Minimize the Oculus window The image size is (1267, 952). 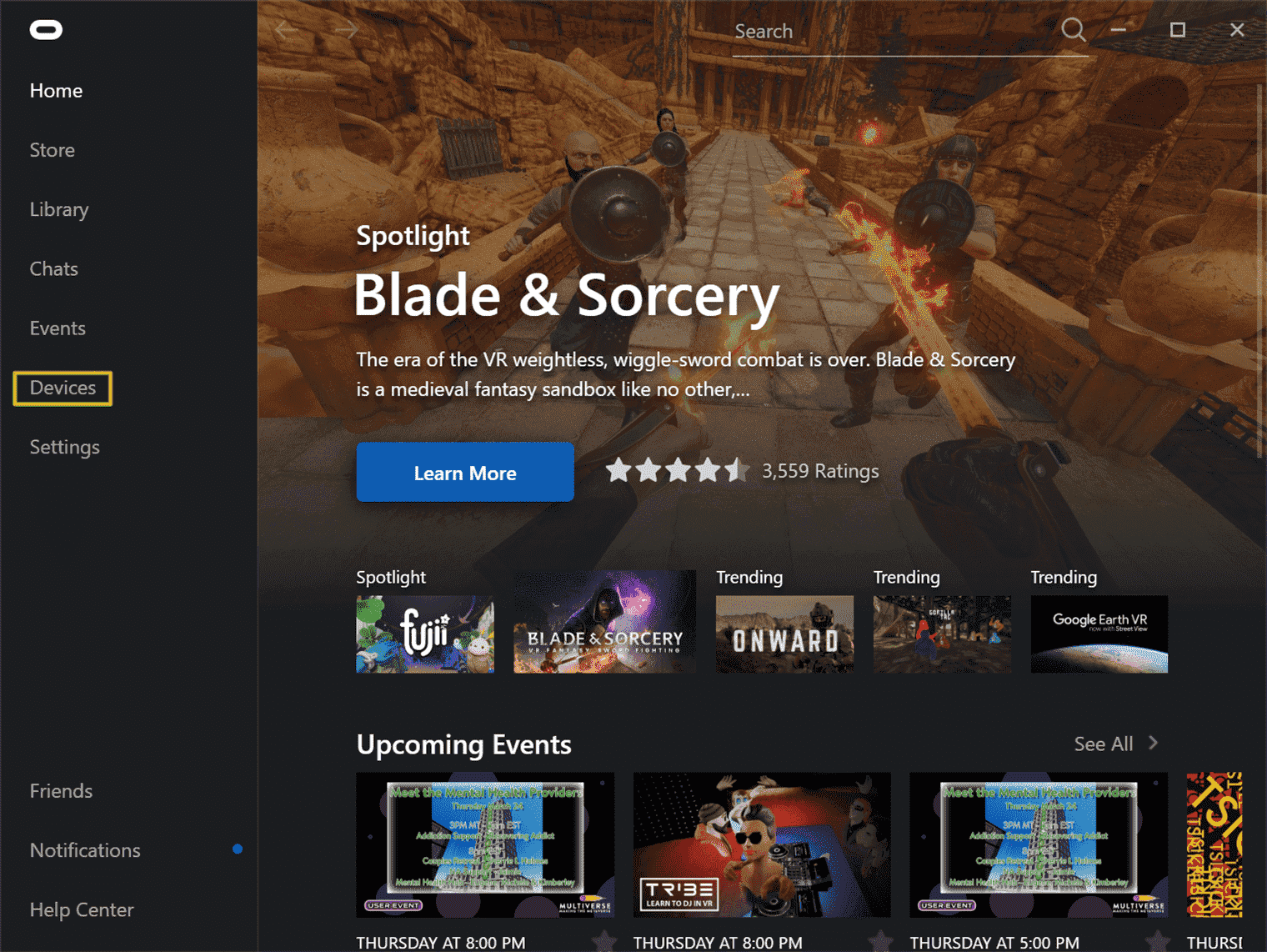tap(1119, 30)
